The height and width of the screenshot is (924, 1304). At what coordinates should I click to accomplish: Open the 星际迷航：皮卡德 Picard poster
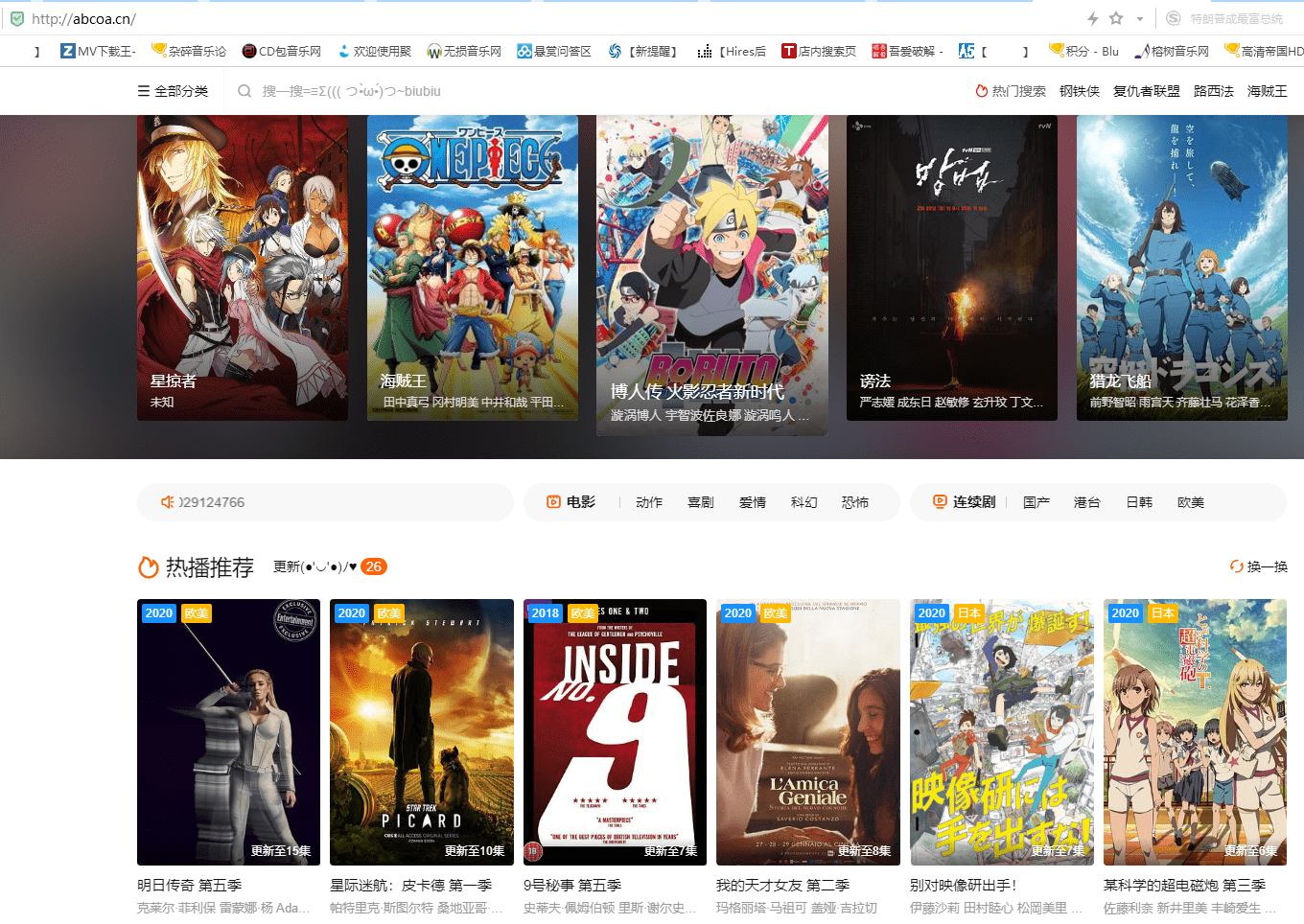pyautogui.click(x=422, y=731)
